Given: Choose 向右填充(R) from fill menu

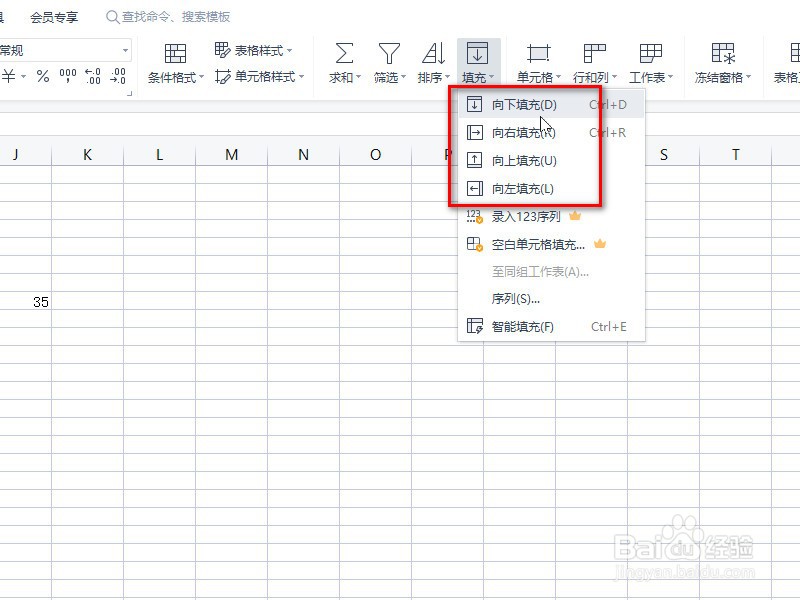Looking at the screenshot, I should point(552,133).
